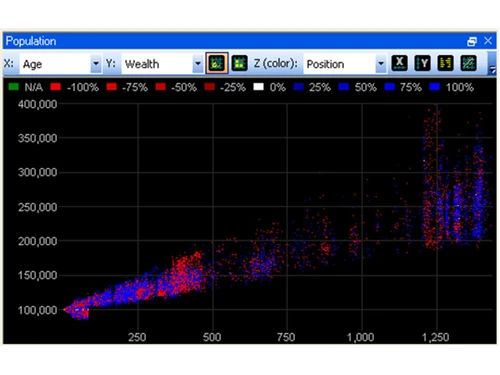Click the 200,000 Y axis label

pos(37,241)
